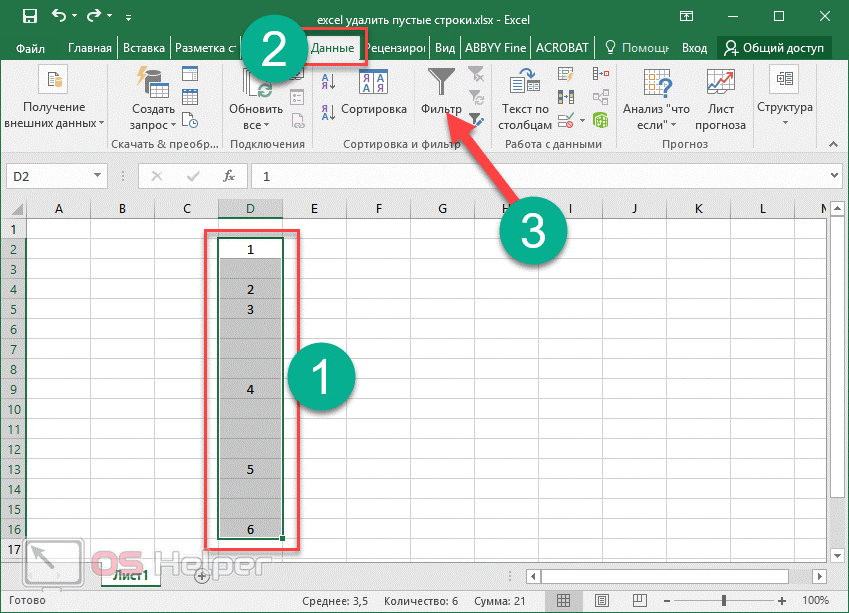Click the Clear filter icon
The image size is (849, 613).
click(476, 74)
